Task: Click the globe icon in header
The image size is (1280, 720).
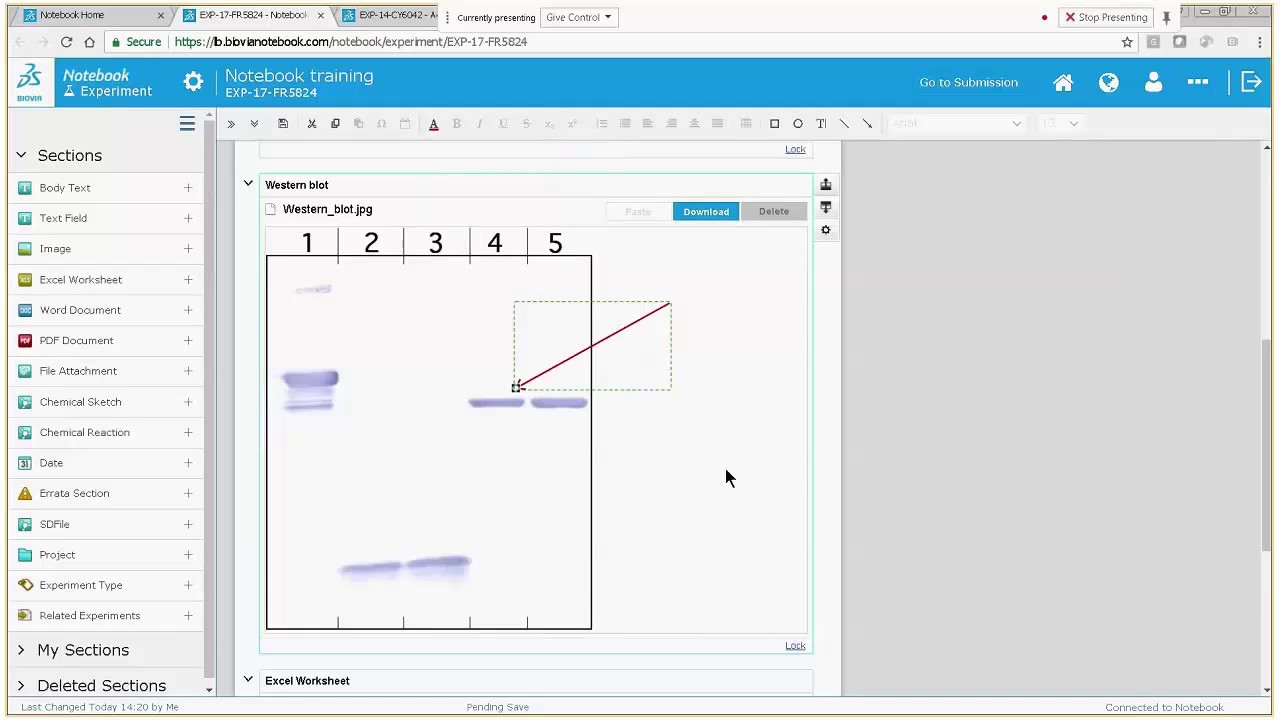Action: 1108,83
